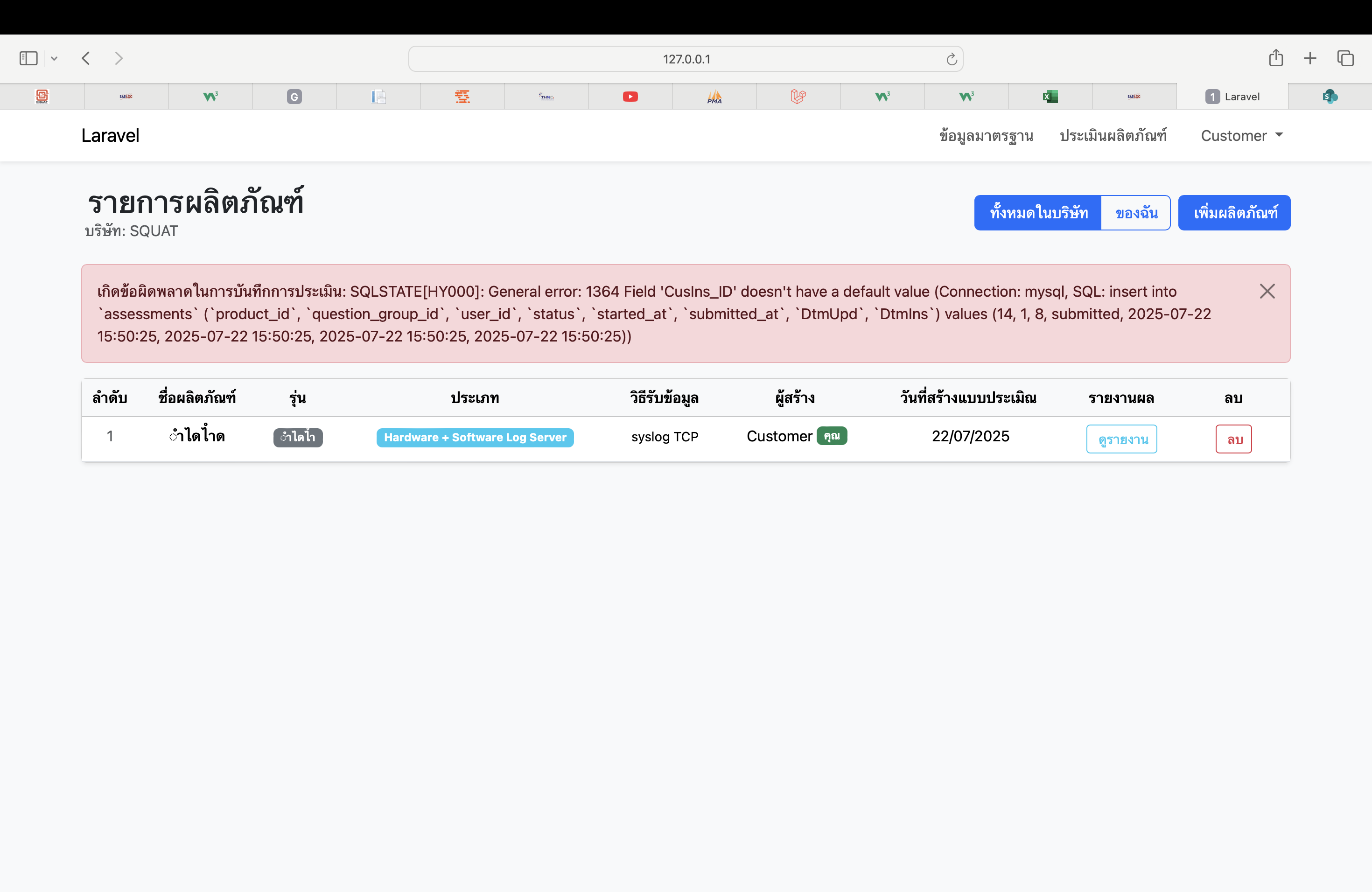1372x892 pixels.
Task: Expand the Customer user dropdown
Action: tap(1241, 135)
